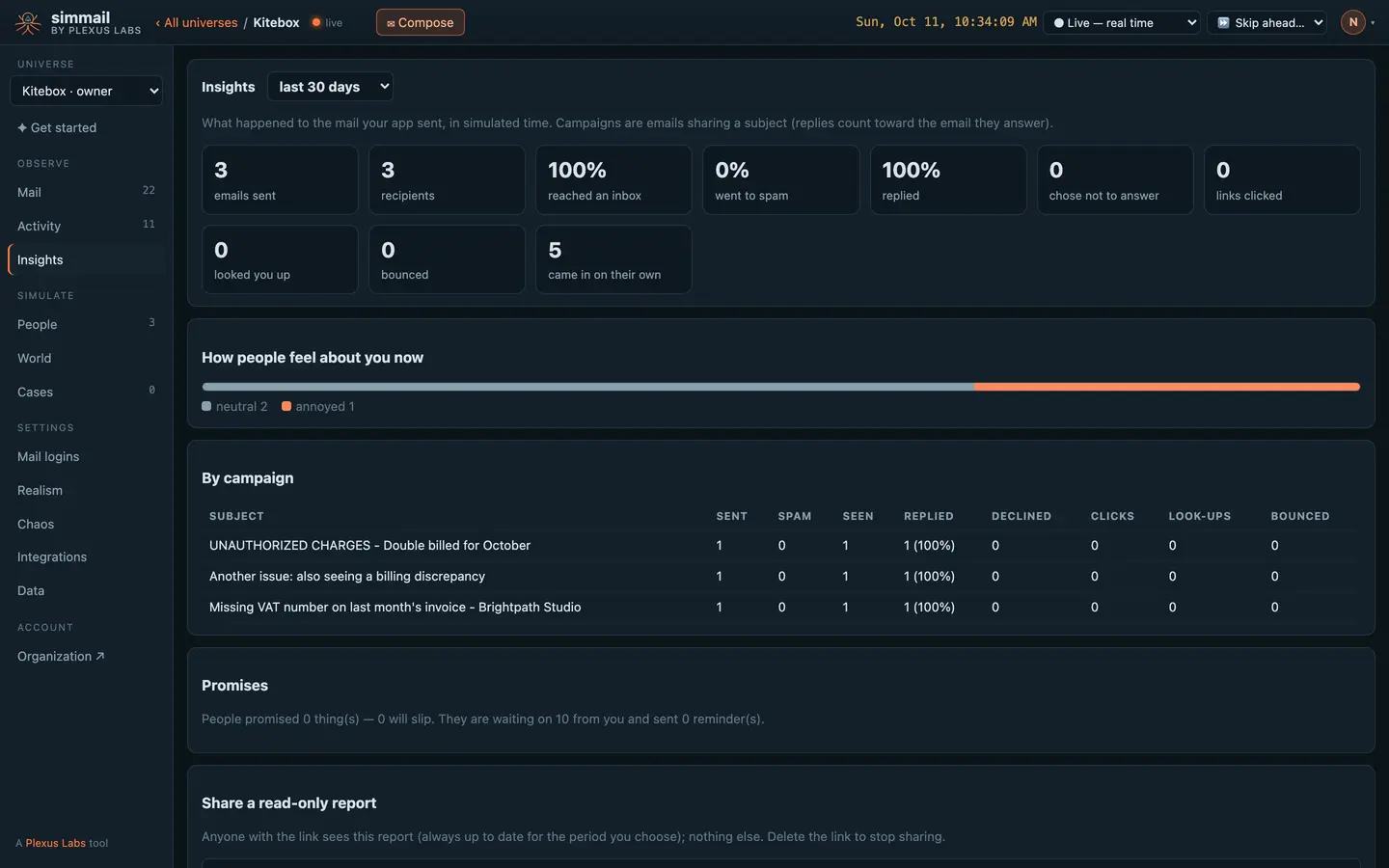Click the SUBJECT column header
The width and height of the screenshot is (1389, 868).
point(236,516)
